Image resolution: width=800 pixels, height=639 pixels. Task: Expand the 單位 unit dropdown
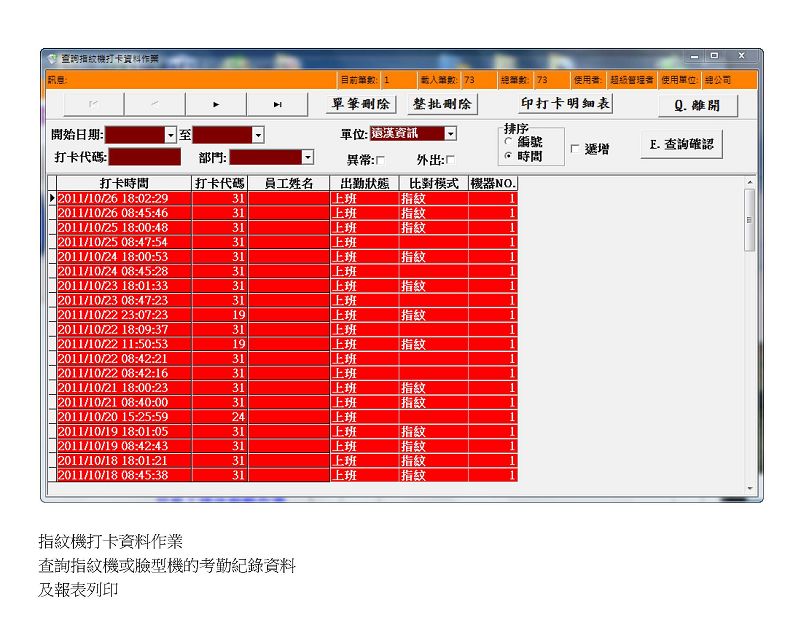point(450,133)
